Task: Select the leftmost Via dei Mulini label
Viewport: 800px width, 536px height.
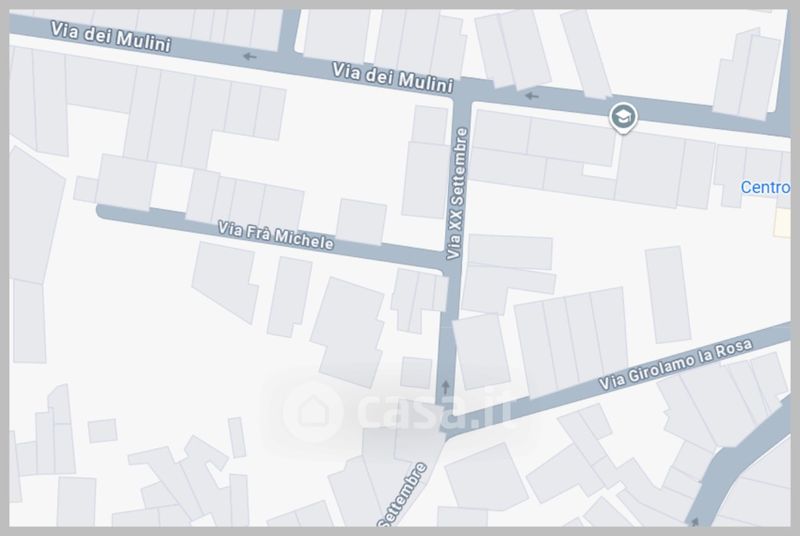Action: point(110,37)
